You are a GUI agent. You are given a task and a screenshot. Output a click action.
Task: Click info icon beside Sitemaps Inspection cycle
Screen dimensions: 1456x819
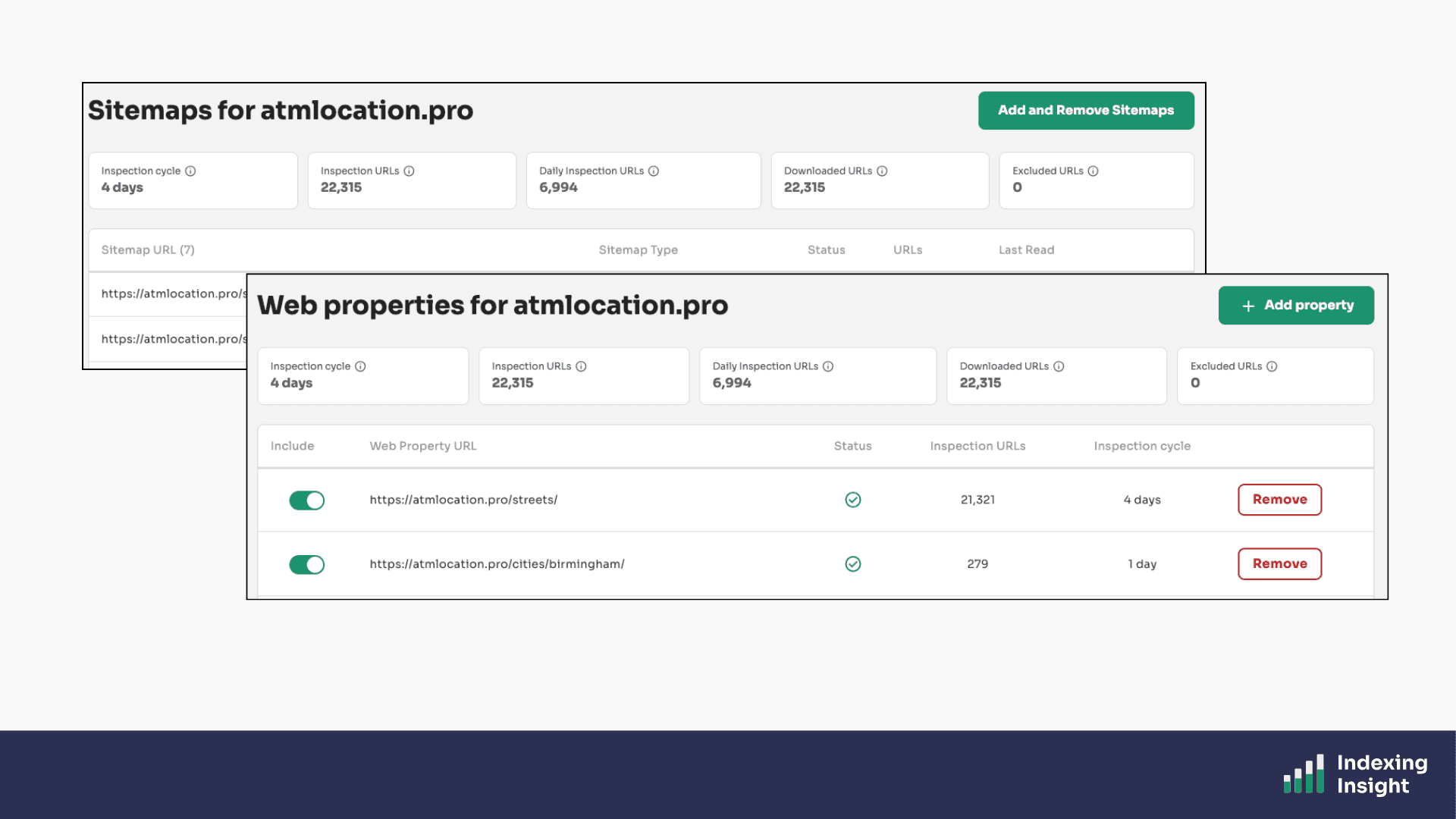[x=190, y=171]
